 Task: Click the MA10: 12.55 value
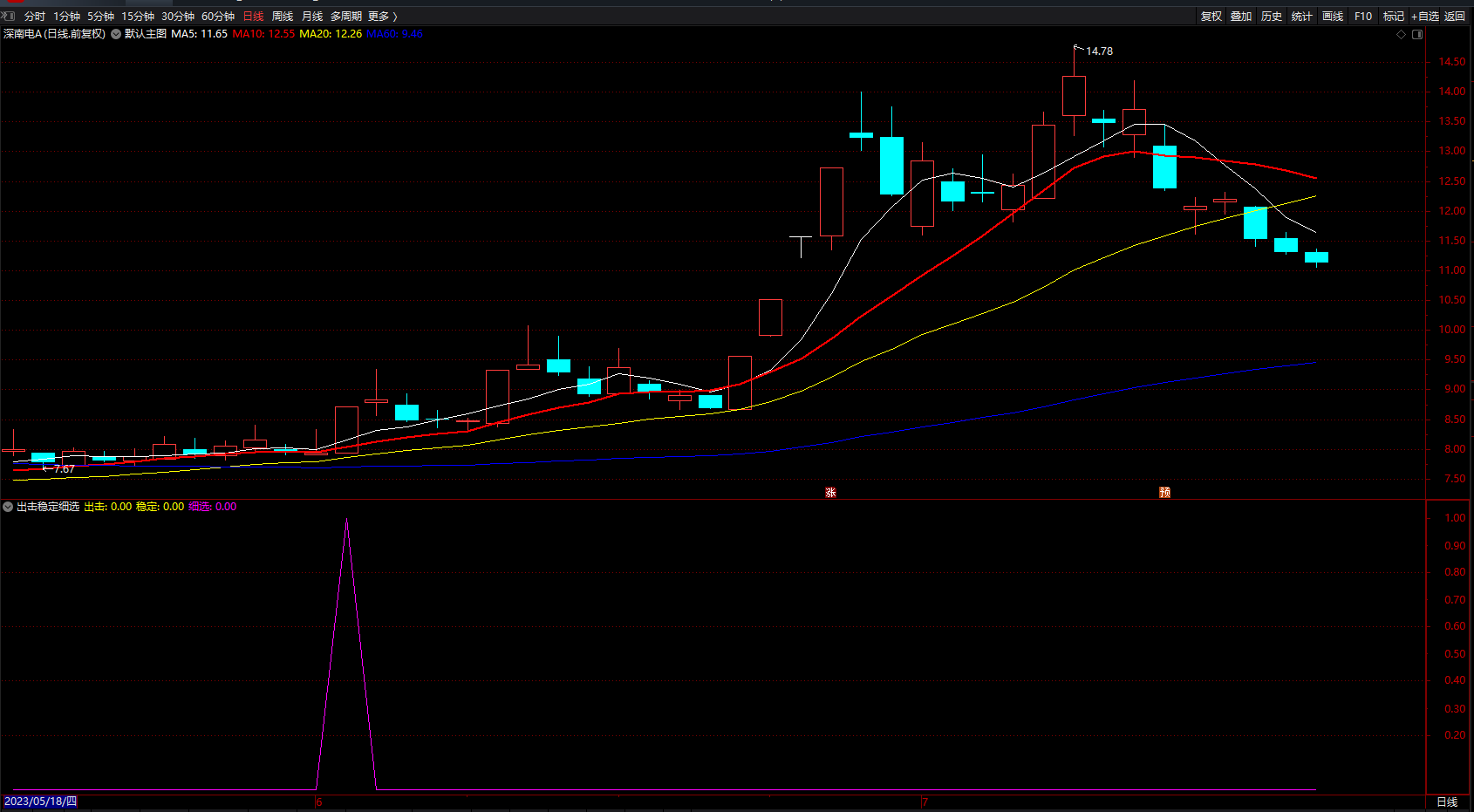[x=263, y=34]
